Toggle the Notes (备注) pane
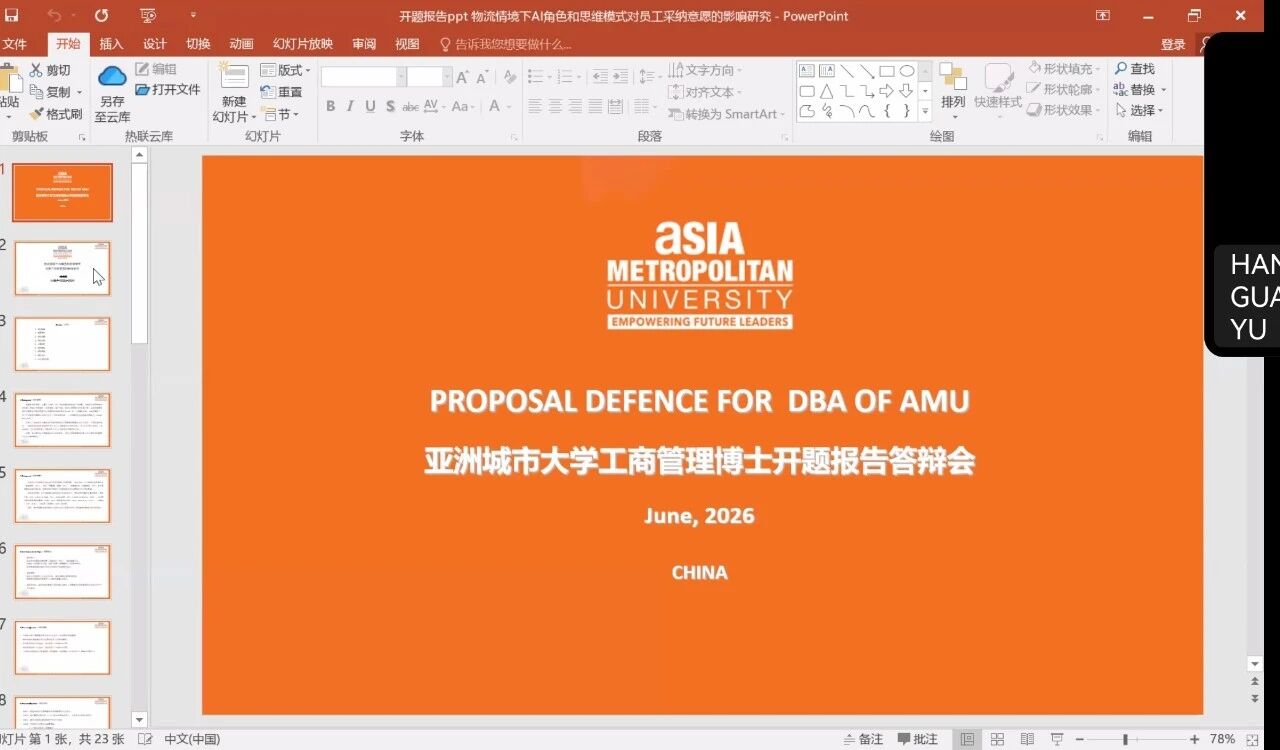Image resolution: width=1280 pixels, height=750 pixels. 863,740
